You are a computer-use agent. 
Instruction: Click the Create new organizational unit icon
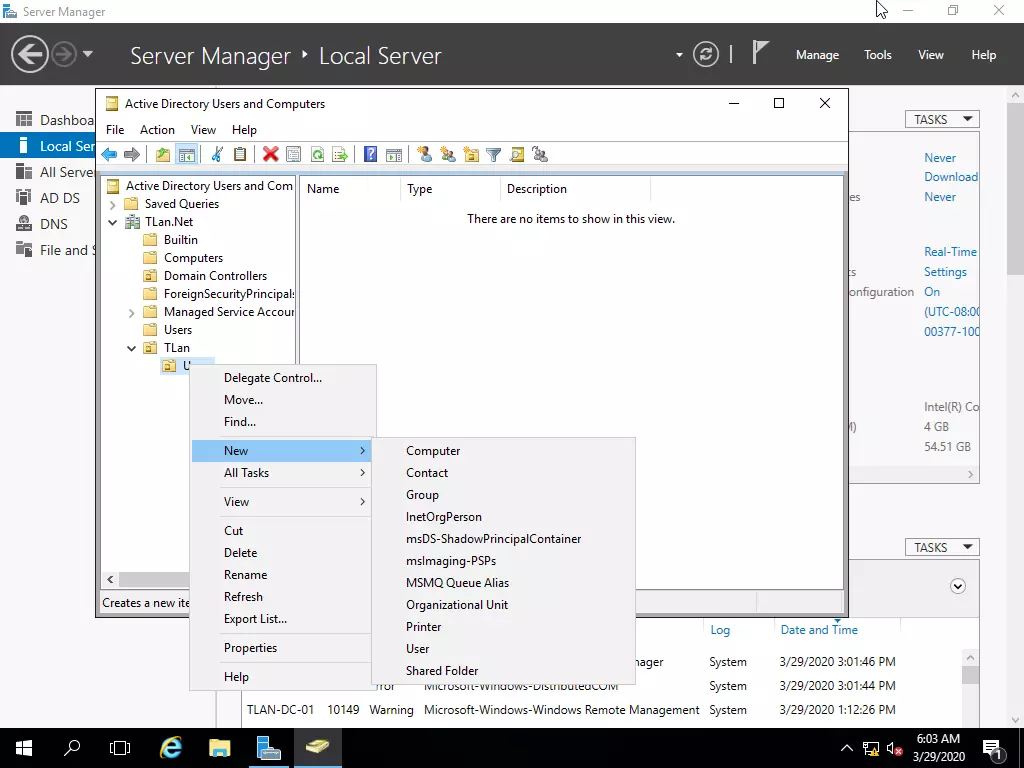(x=471, y=155)
